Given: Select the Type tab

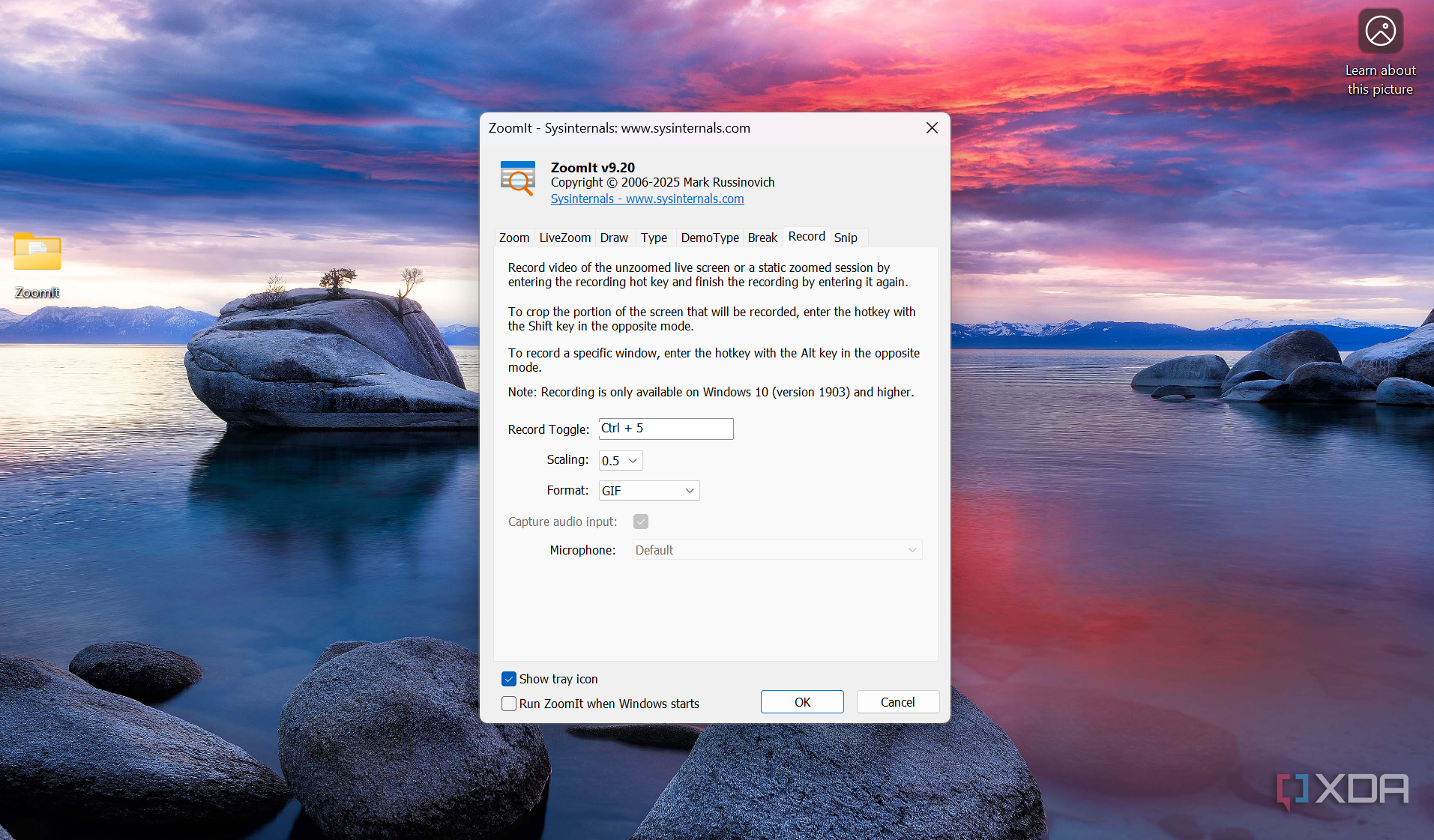Looking at the screenshot, I should coord(654,238).
